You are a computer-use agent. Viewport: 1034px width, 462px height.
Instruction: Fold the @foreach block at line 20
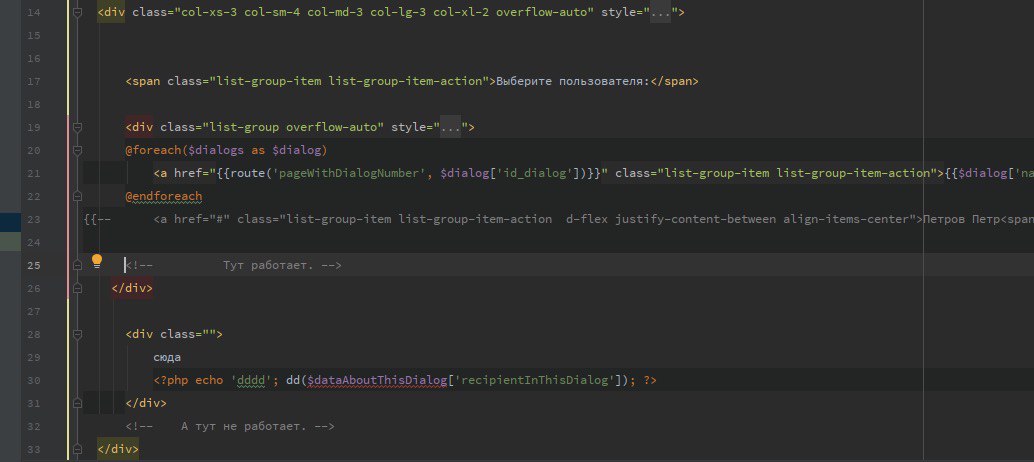[77, 150]
